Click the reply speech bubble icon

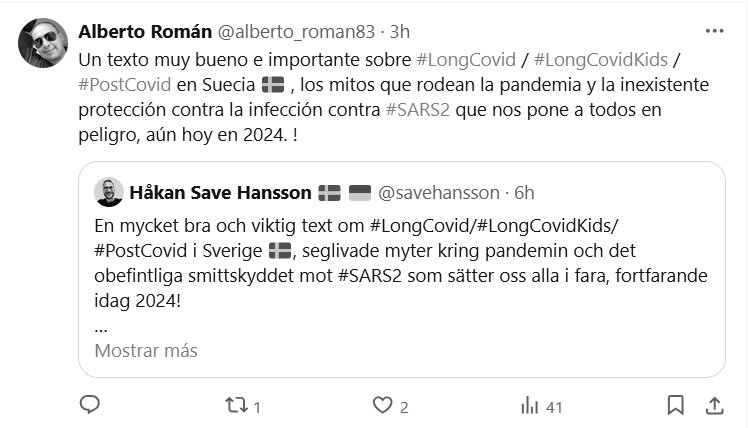pos(89,405)
